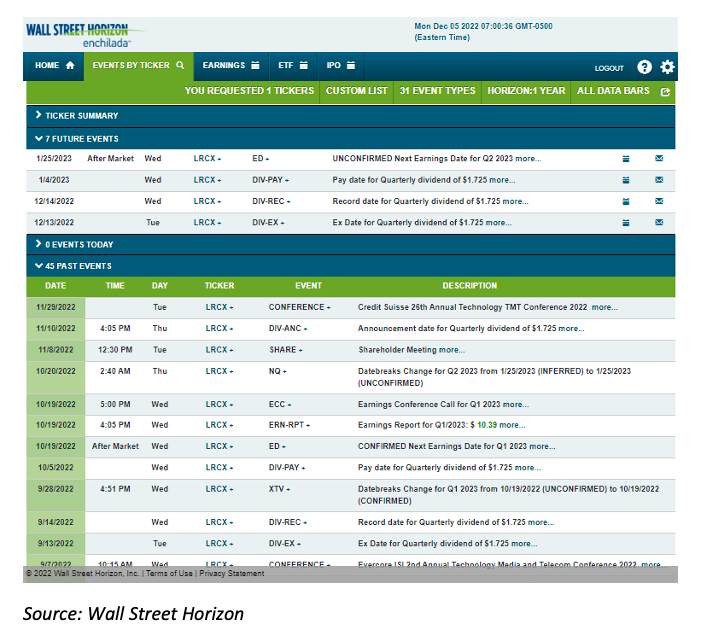
Task: Open the ETF tab
Action: click(x=293, y=65)
